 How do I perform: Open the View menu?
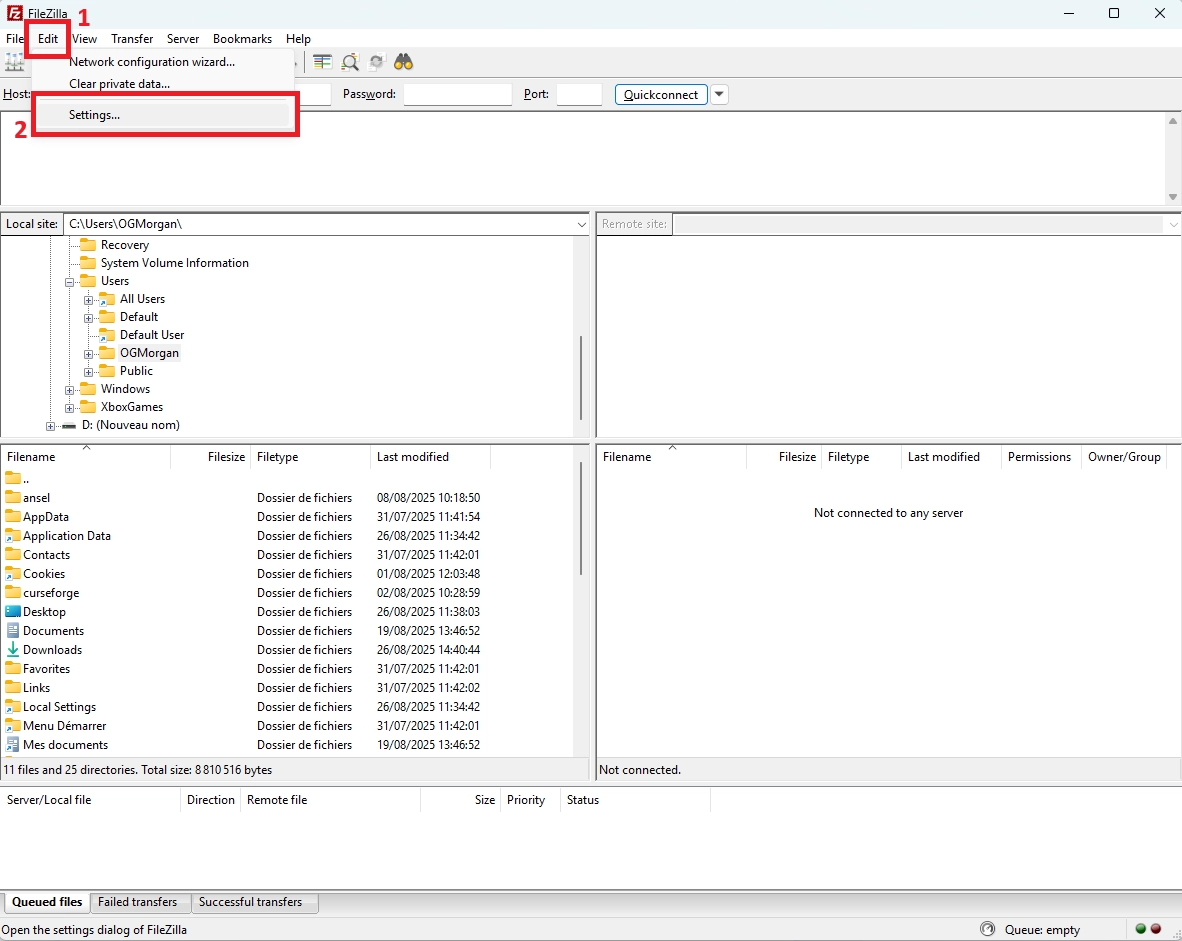(x=84, y=38)
